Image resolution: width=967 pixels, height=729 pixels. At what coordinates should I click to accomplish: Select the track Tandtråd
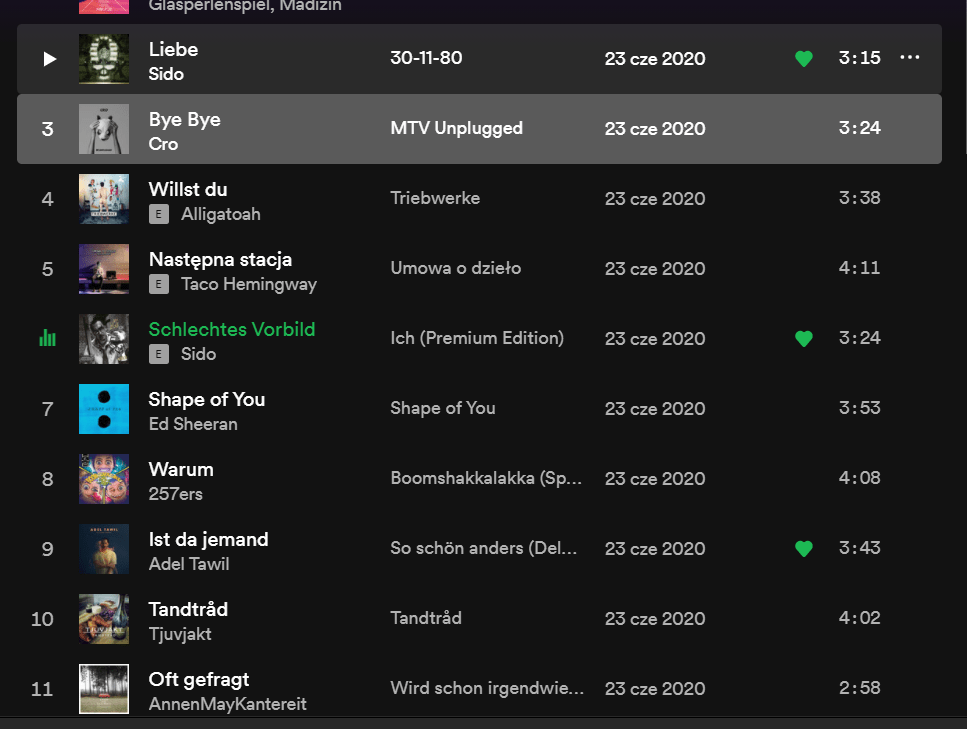(188, 609)
